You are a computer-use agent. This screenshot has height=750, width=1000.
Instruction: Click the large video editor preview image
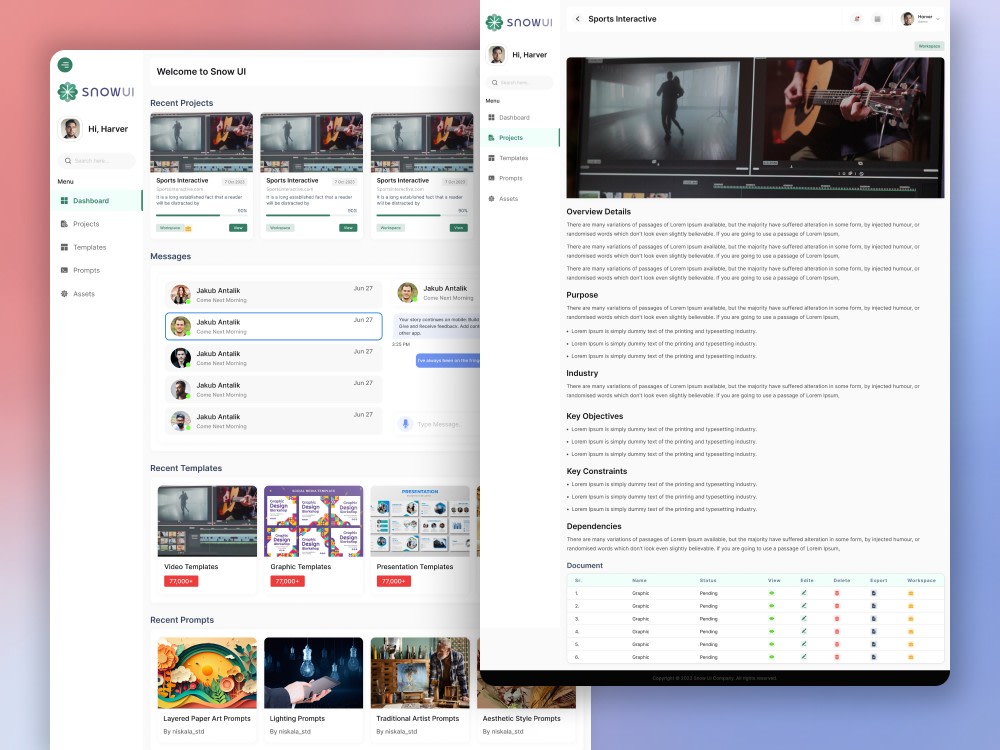pyautogui.click(x=755, y=128)
